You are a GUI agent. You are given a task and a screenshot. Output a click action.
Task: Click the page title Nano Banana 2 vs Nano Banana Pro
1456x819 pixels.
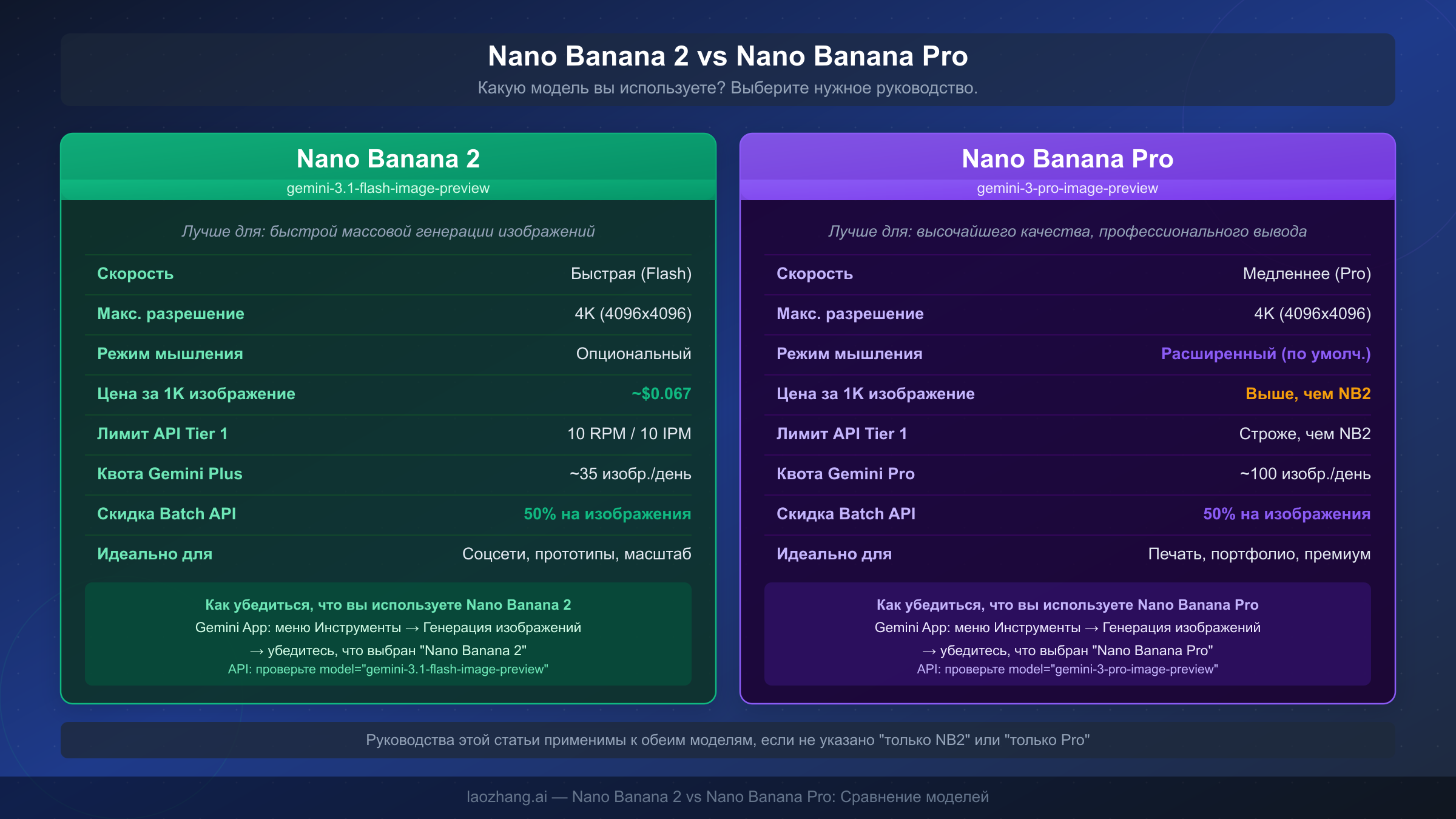pyautogui.click(x=728, y=56)
